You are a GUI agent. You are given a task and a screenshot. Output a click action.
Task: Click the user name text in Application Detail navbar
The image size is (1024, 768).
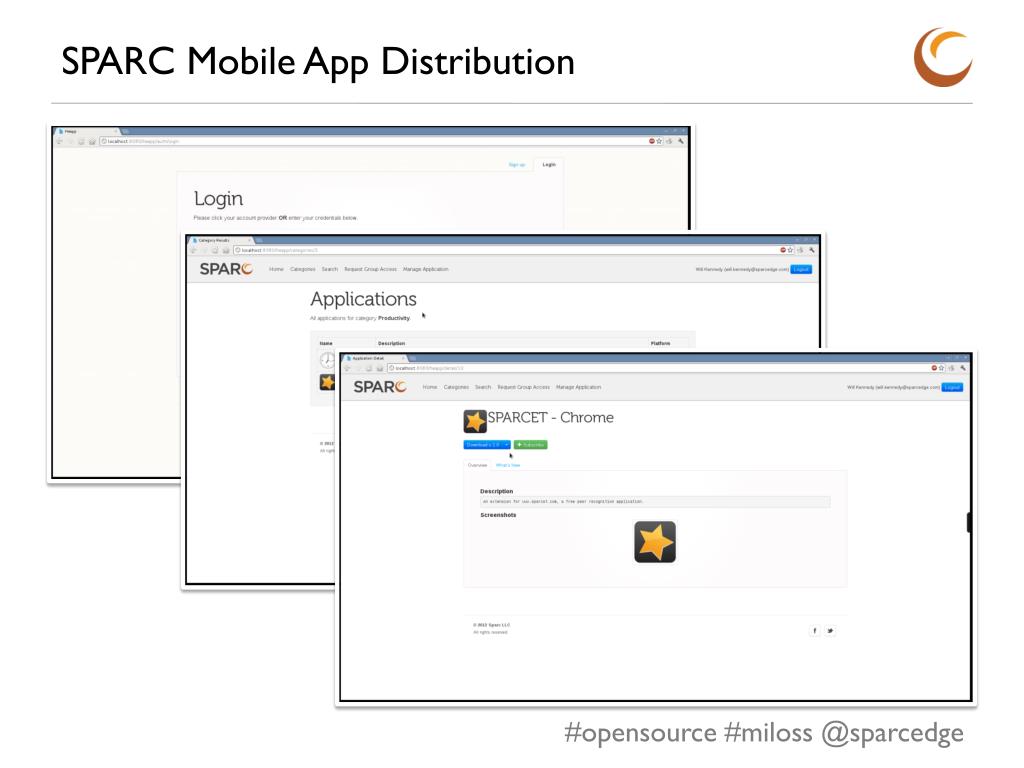tap(893, 387)
